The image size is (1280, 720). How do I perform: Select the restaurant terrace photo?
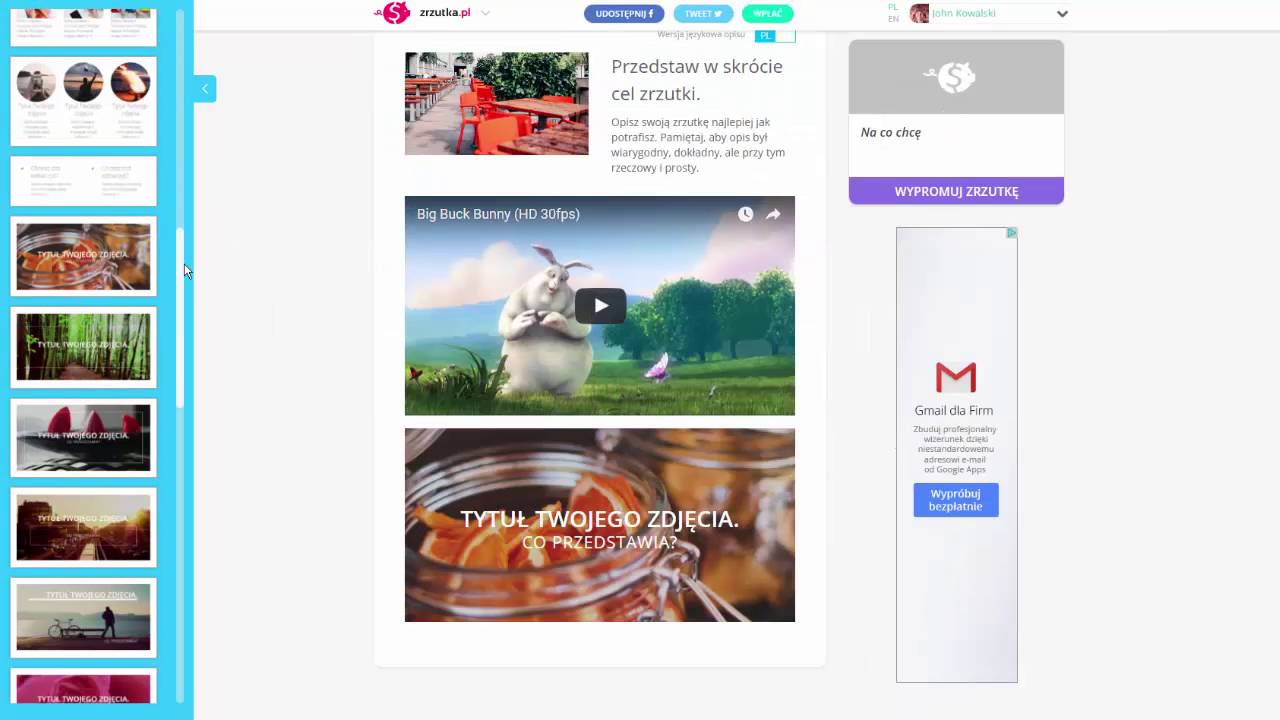point(497,104)
